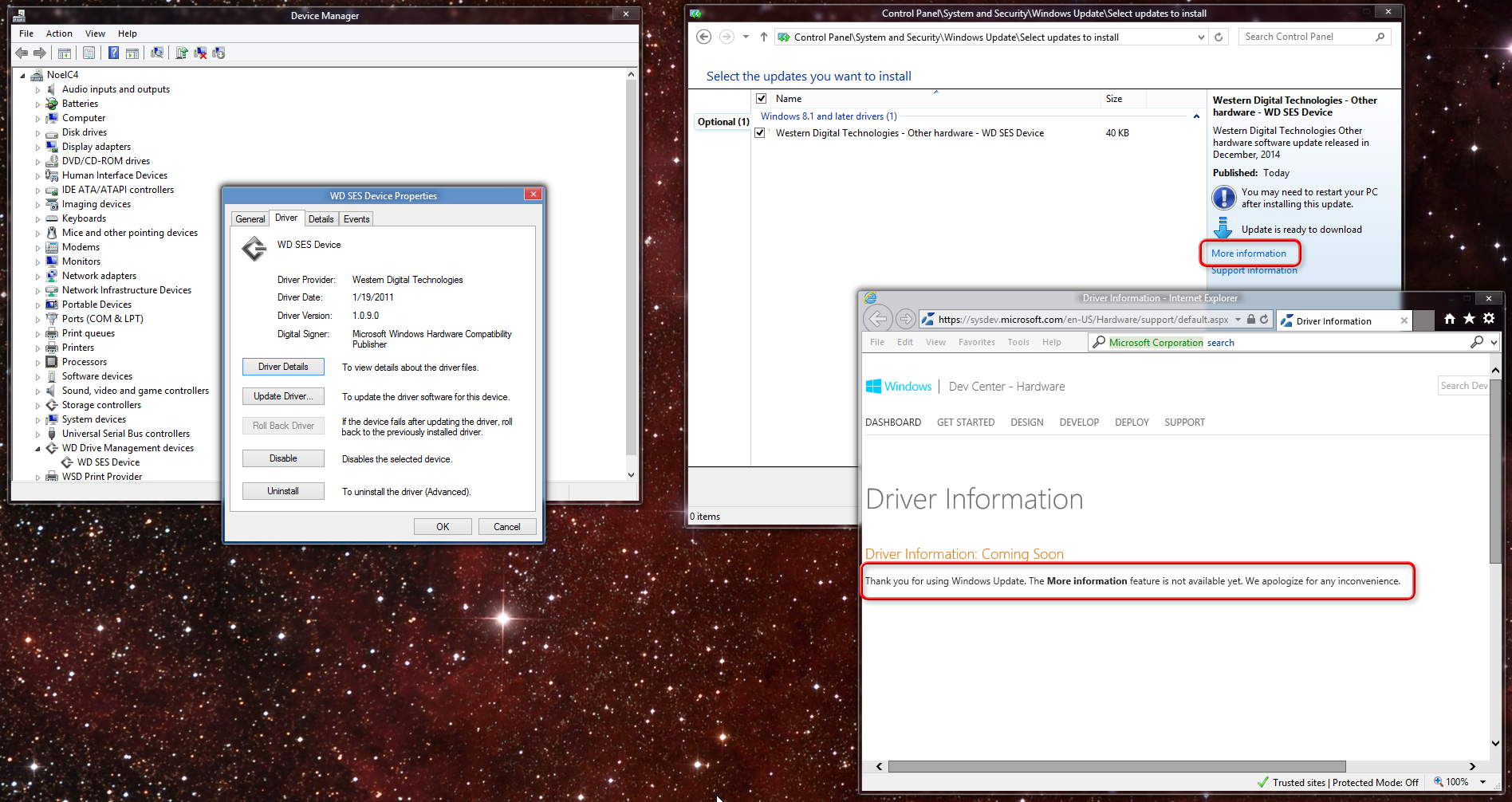
Task: Refresh the Control Panel address bar
Action: [x=1219, y=37]
